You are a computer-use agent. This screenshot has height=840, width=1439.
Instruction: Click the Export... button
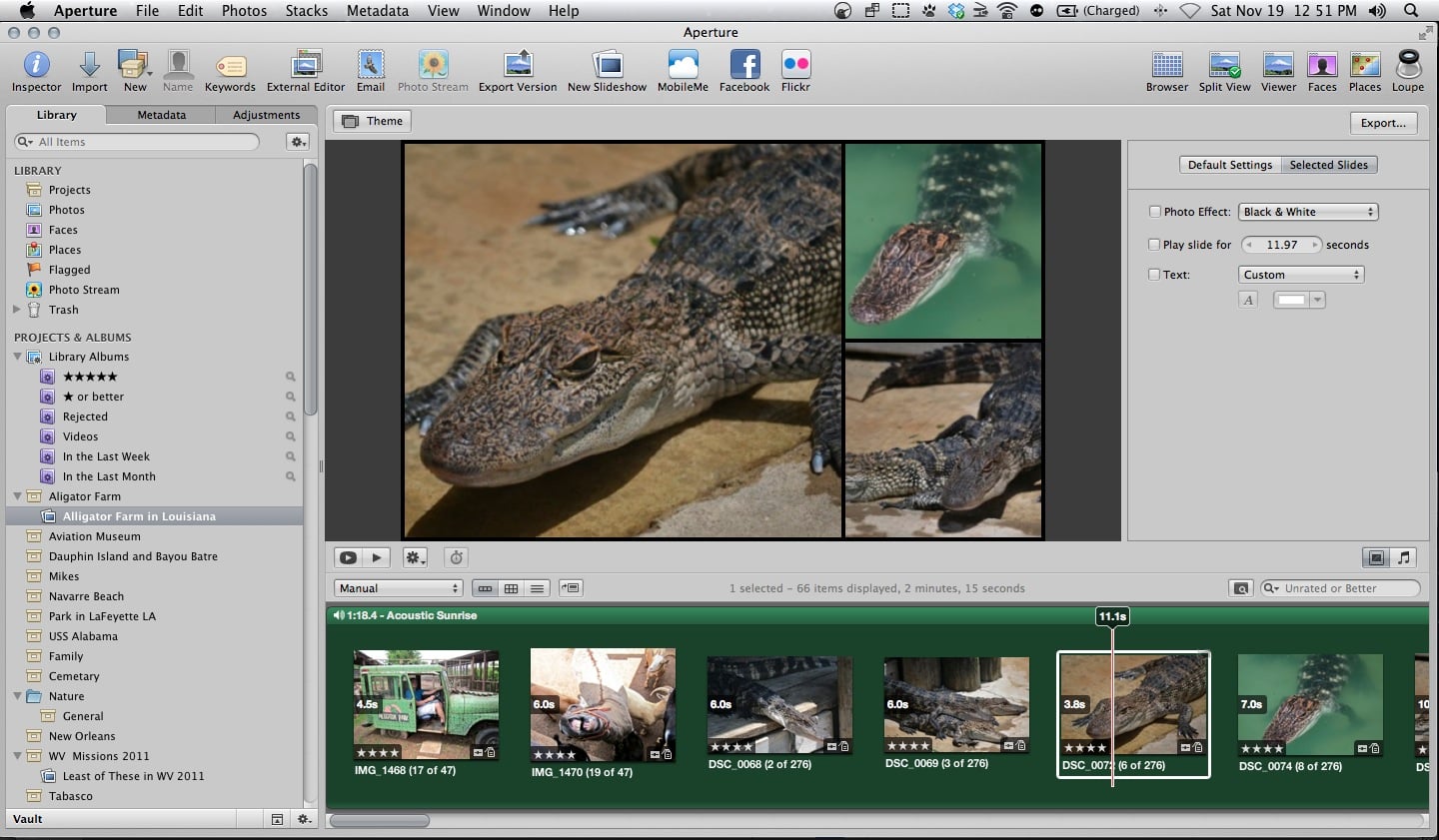click(1383, 123)
